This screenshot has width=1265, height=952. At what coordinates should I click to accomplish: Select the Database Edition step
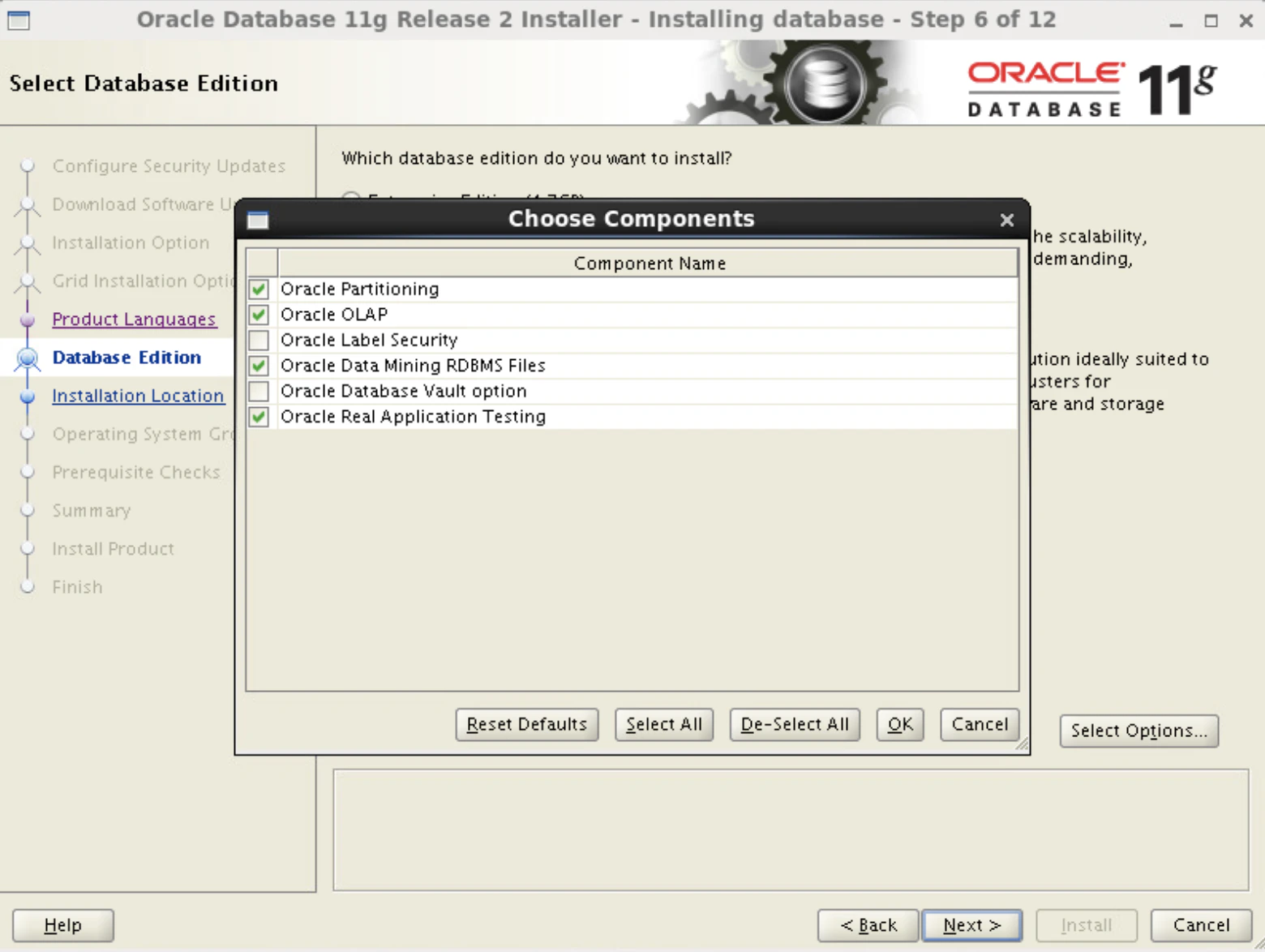tap(126, 358)
